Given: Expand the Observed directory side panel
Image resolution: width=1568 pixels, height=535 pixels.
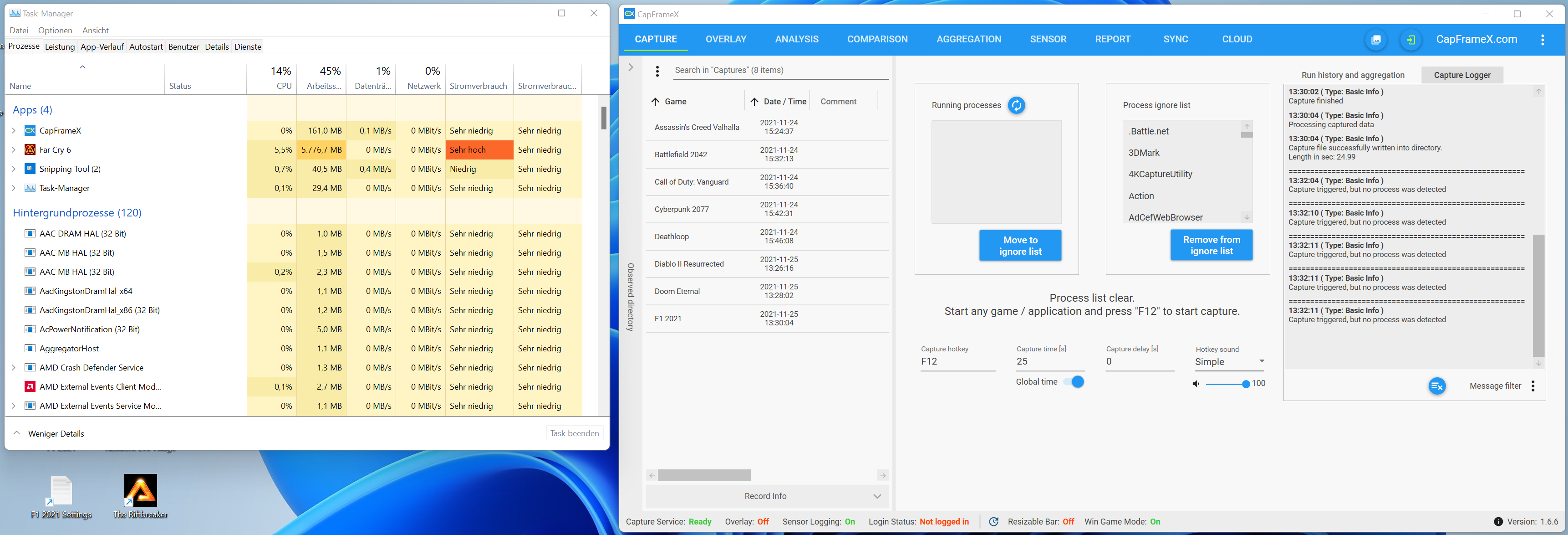Looking at the screenshot, I should (631, 67).
